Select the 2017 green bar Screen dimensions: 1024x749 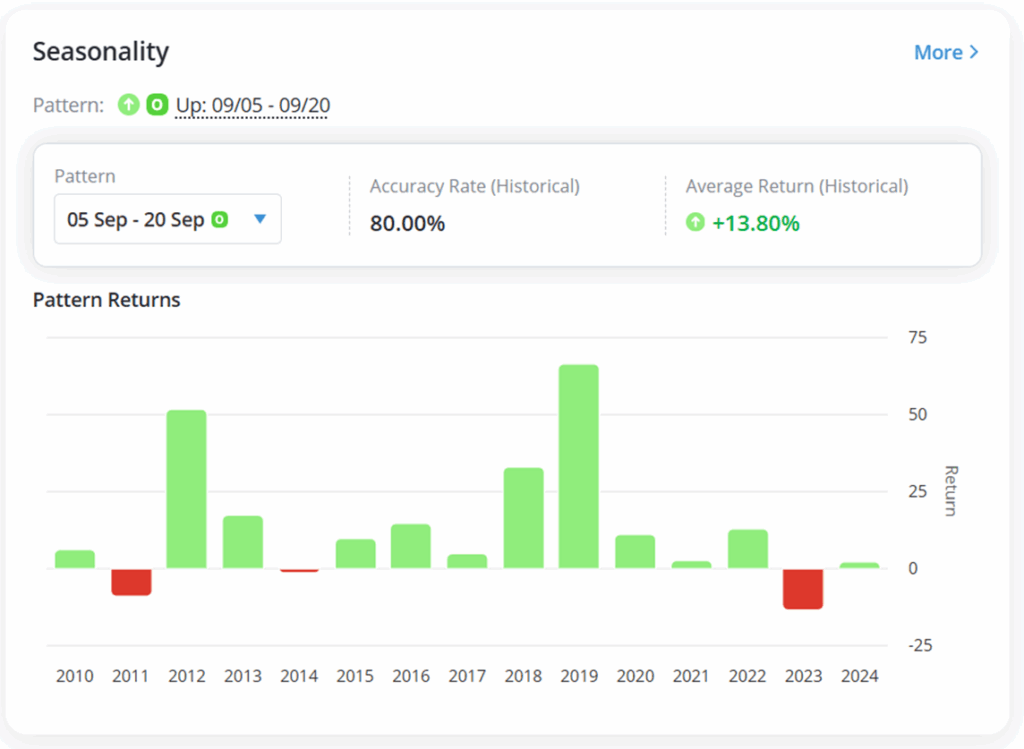(467, 561)
